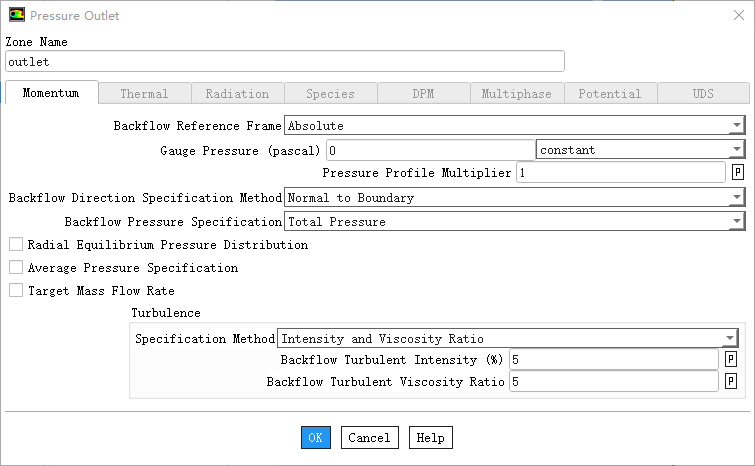Expand turbulence Specification Method dropdown

(729, 339)
